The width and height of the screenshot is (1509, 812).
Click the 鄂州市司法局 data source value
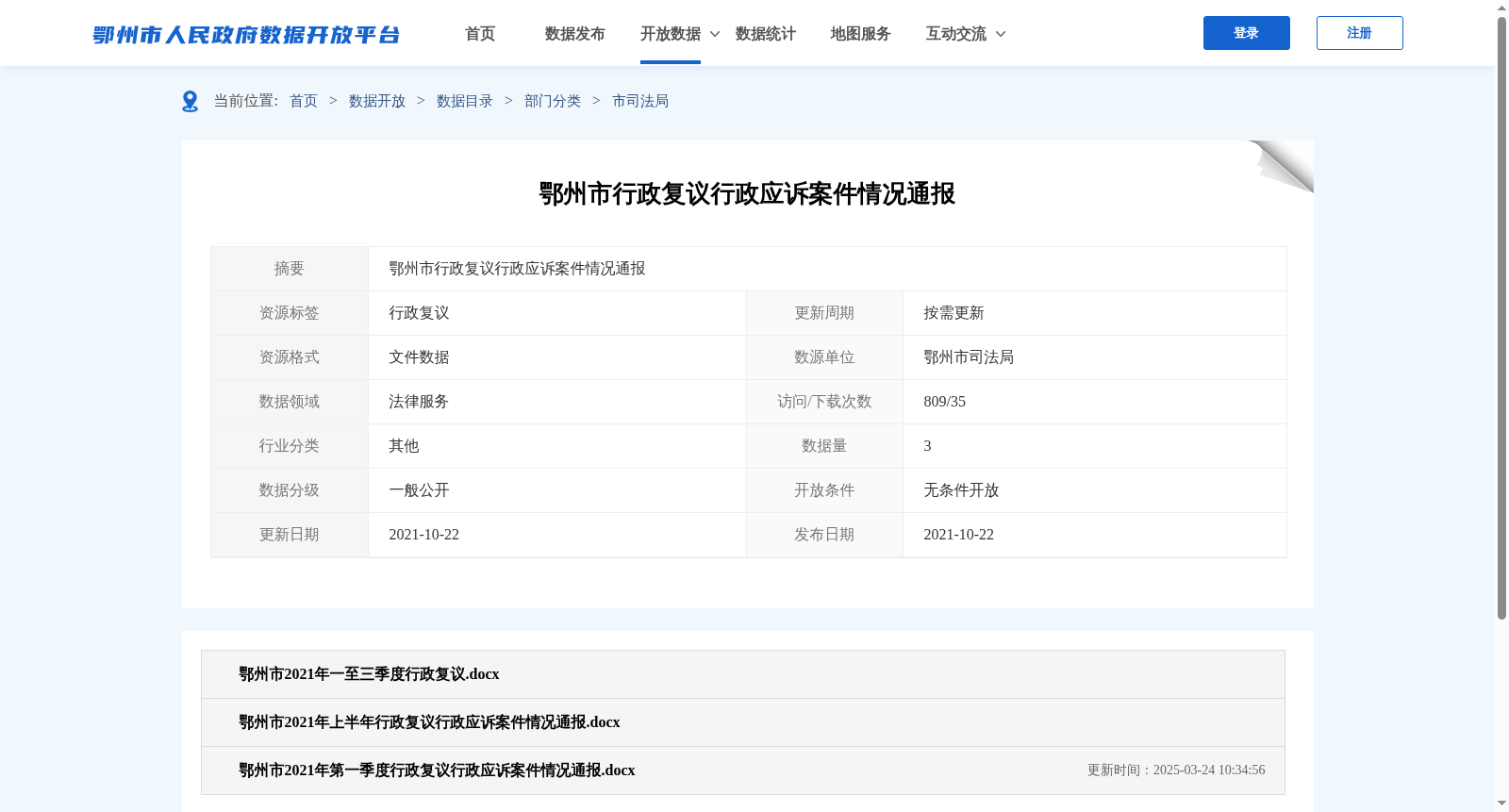[x=969, y=357]
